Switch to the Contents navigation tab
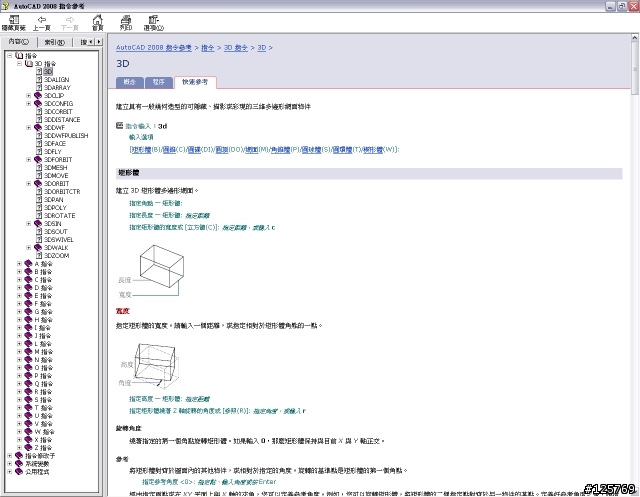 [19, 42]
